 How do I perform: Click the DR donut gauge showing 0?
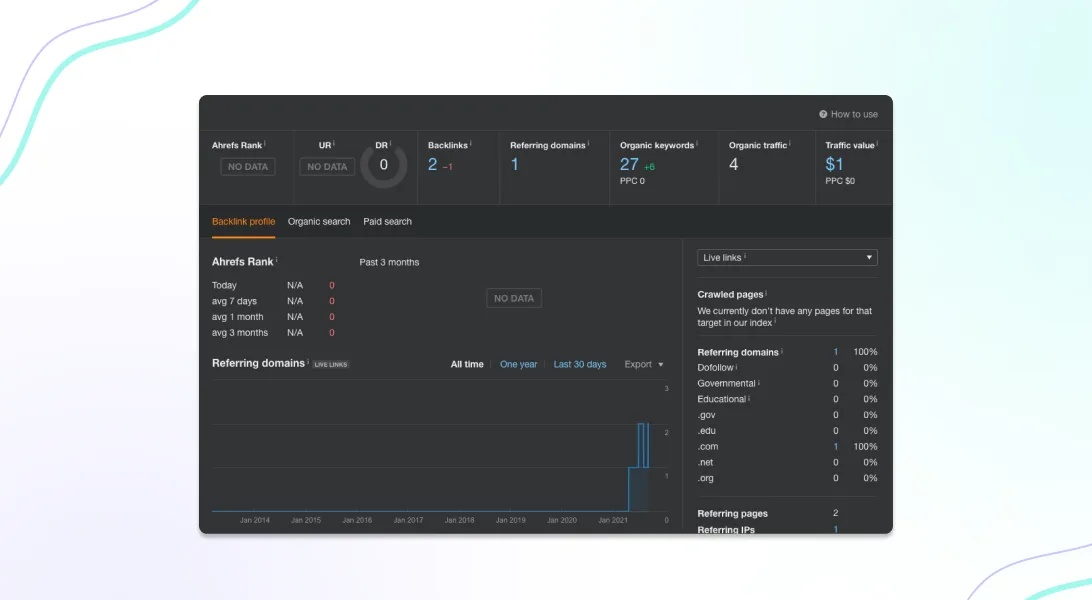384,165
